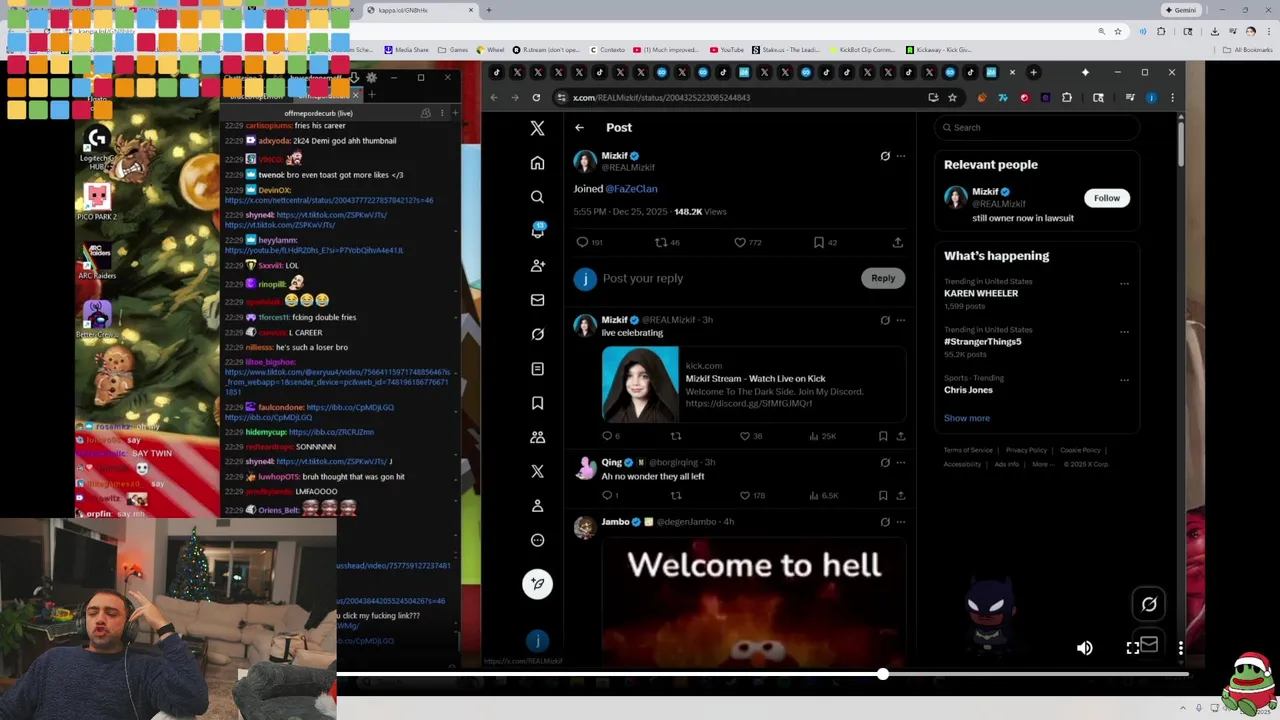Viewport: 1280px width, 720px height.
Task: Open the Follow people sidebar icon
Action: point(537,265)
